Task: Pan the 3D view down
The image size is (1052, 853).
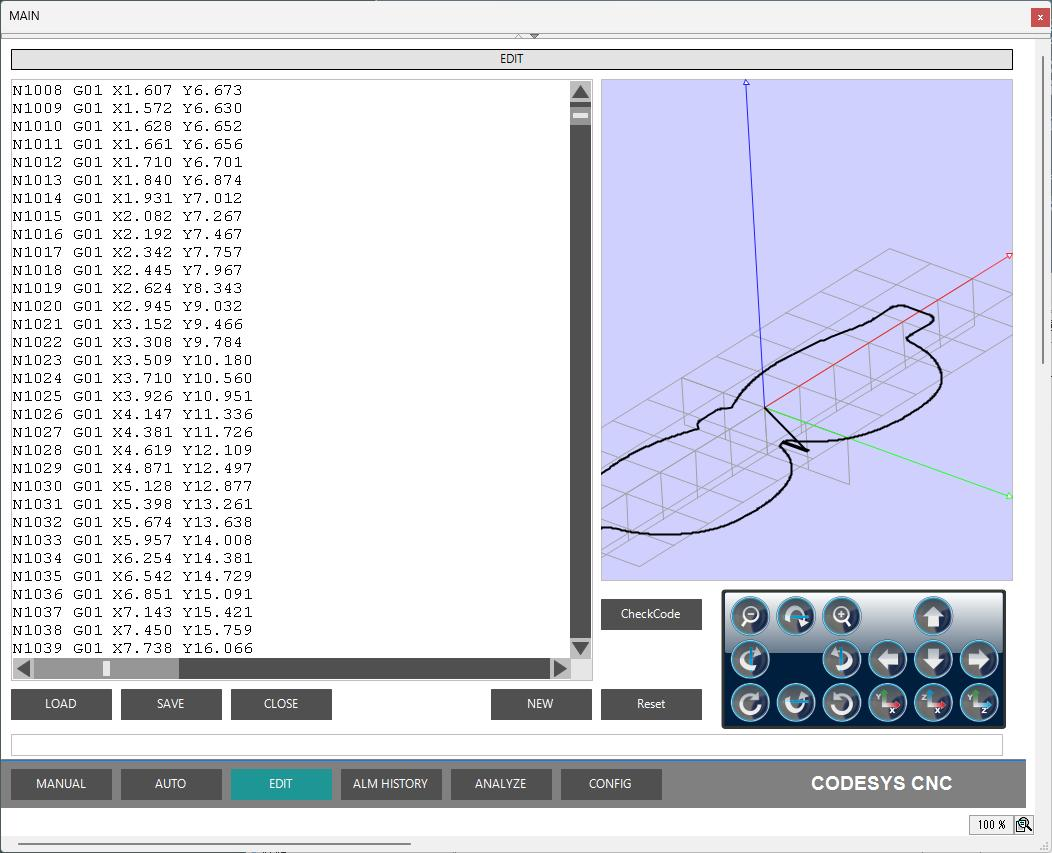Action: click(933, 660)
